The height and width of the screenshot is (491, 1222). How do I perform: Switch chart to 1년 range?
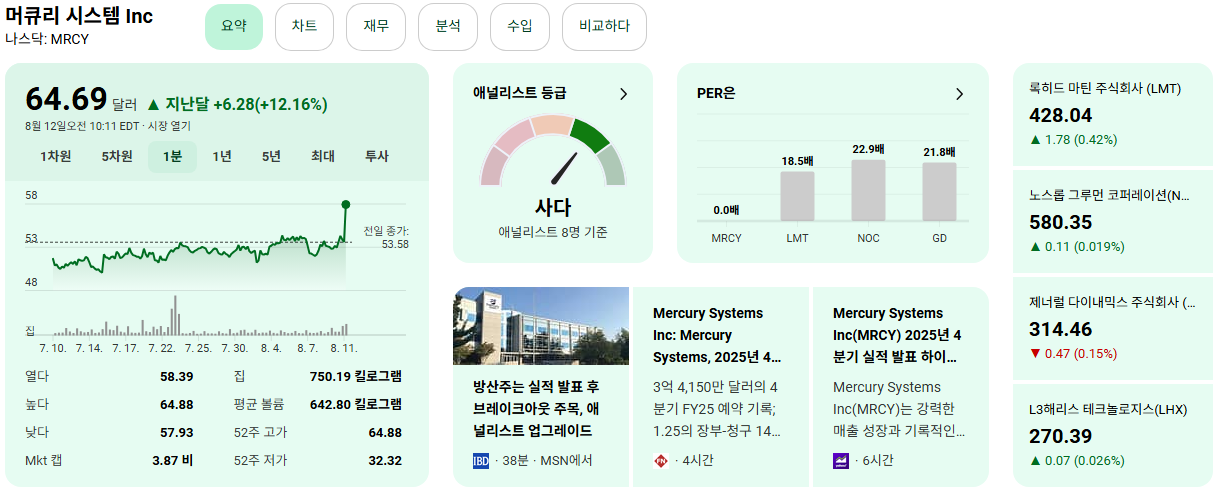coord(222,156)
